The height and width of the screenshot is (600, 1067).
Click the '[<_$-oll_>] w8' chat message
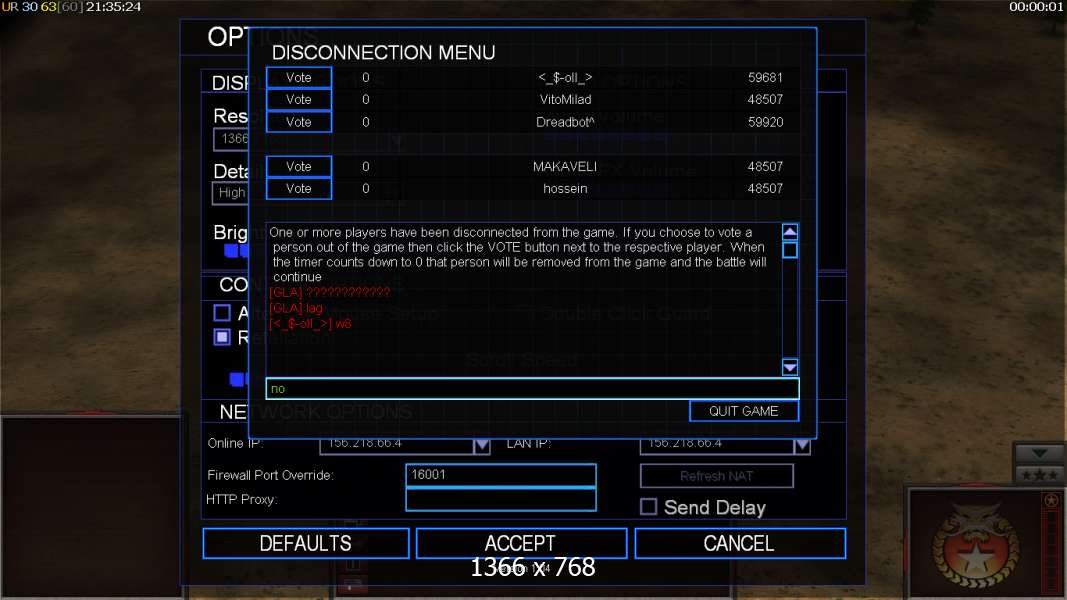[x=310, y=324]
